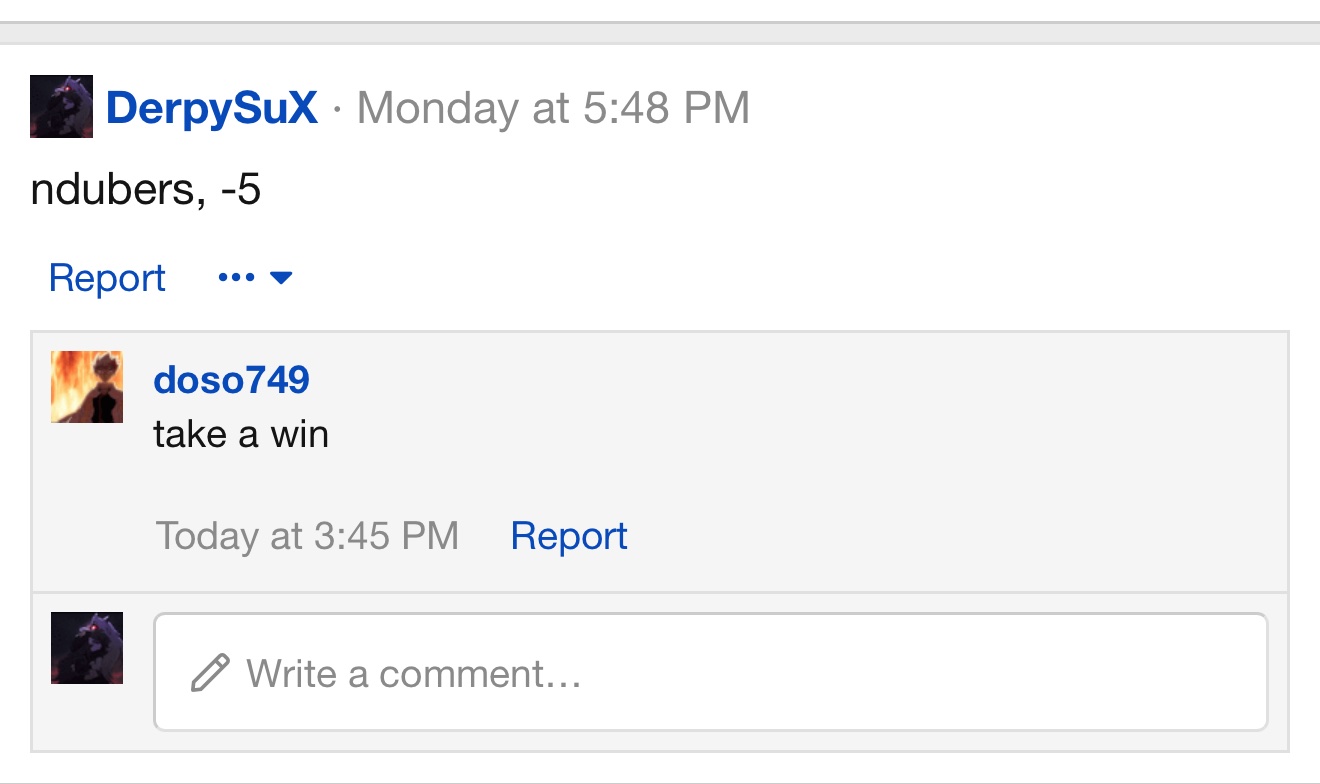Expand the caret arrow next to the dots
The height and width of the screenshot is (784, 1320).
pyautogui.click(x=281, y=278)
